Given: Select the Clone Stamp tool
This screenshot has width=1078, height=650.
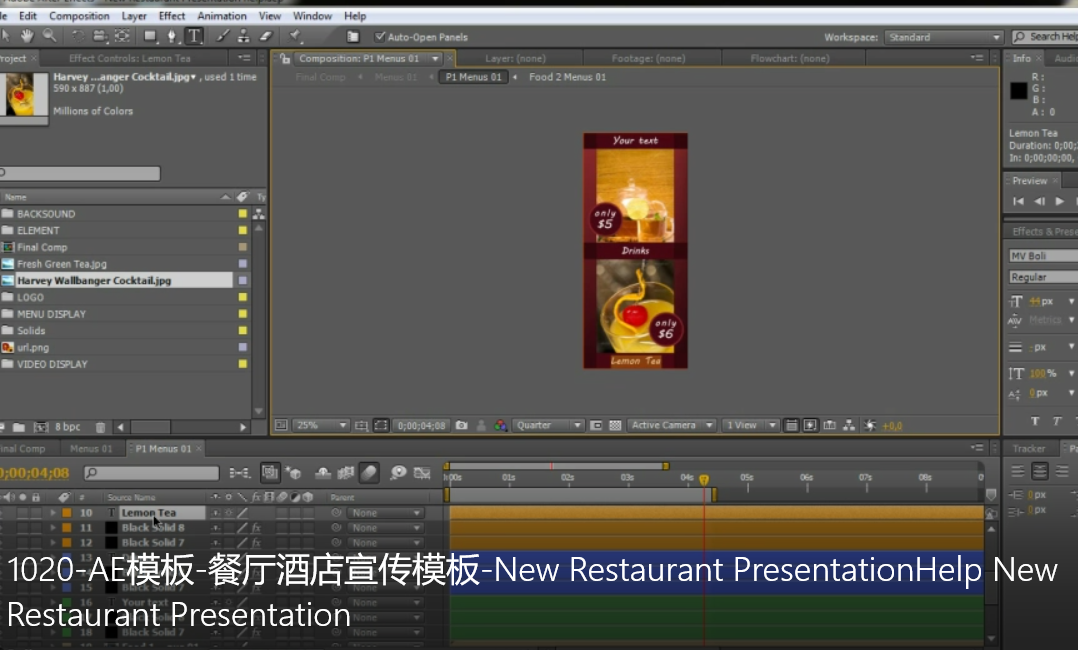Looking at the screenshot, I should tap(243, 36).
